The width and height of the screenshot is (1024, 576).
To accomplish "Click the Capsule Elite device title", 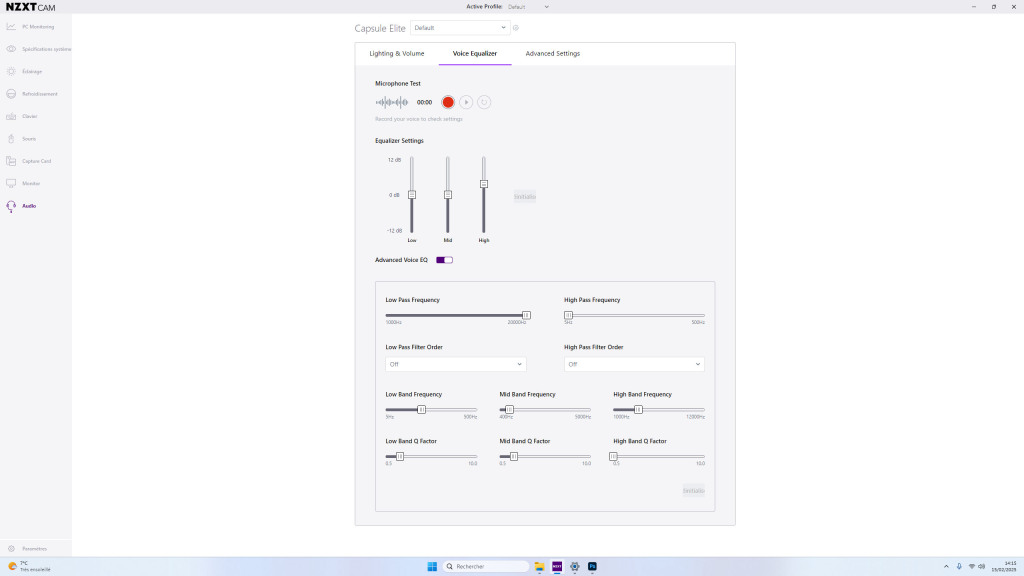I will (380, 28).
